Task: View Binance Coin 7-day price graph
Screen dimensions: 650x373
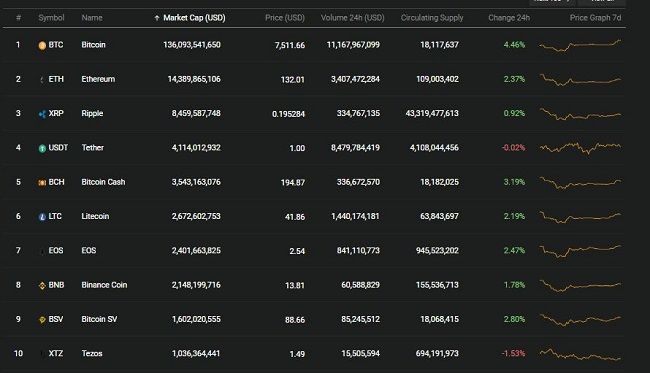Action: tap(580, 286)
